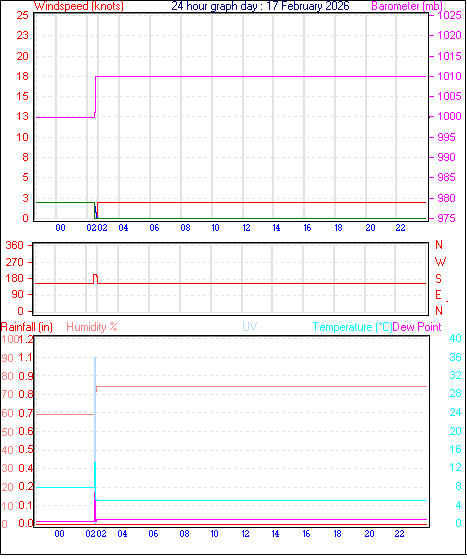467x559 pixels.
Task: Click rainfall axis value 0.1
Action: coord(25,505)
